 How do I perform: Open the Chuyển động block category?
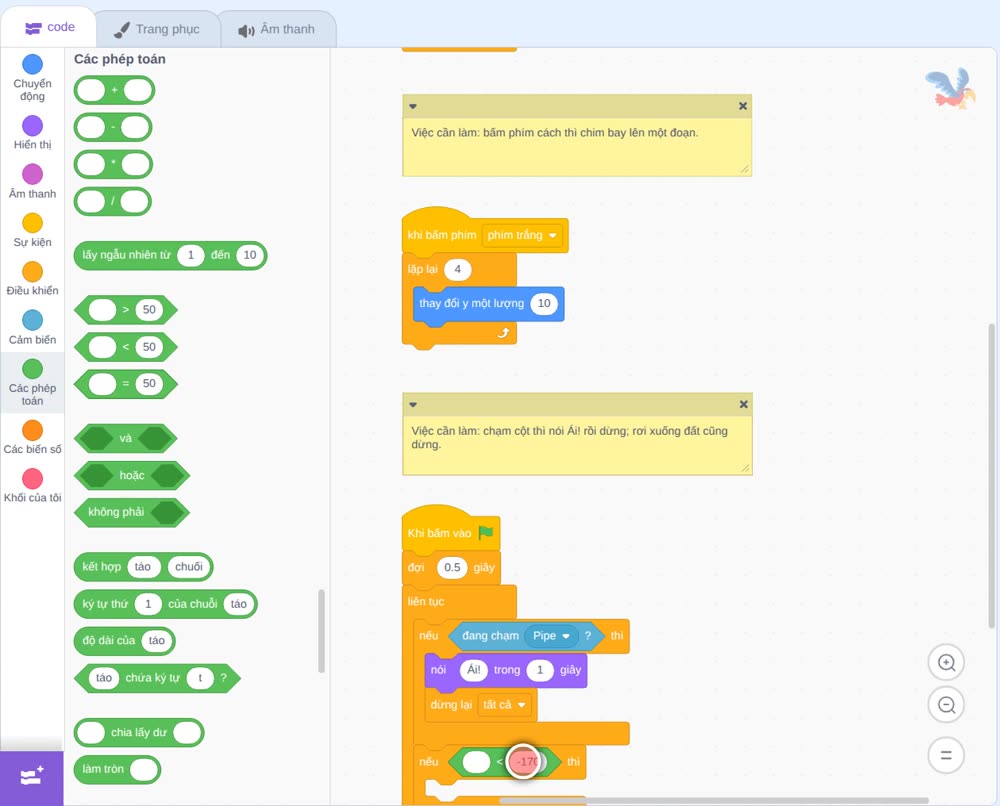coord(32,78)
